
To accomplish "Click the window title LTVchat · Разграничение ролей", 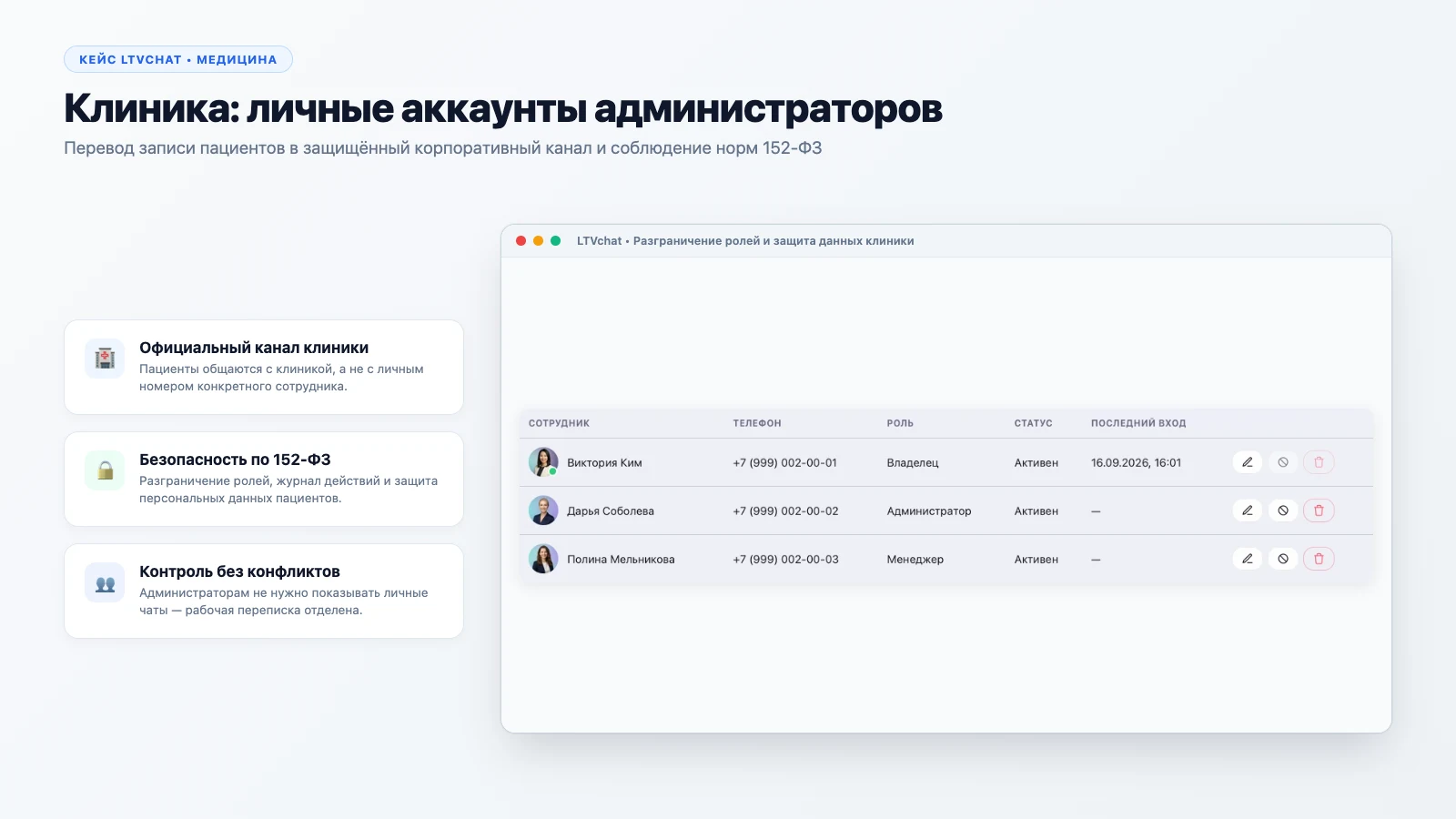I will [745, 241].
